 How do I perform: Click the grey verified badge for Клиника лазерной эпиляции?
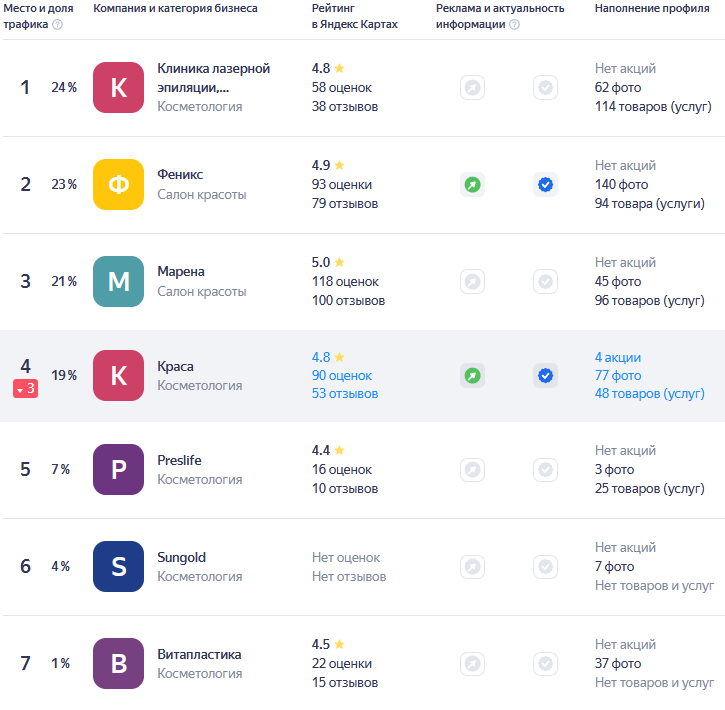545,87
